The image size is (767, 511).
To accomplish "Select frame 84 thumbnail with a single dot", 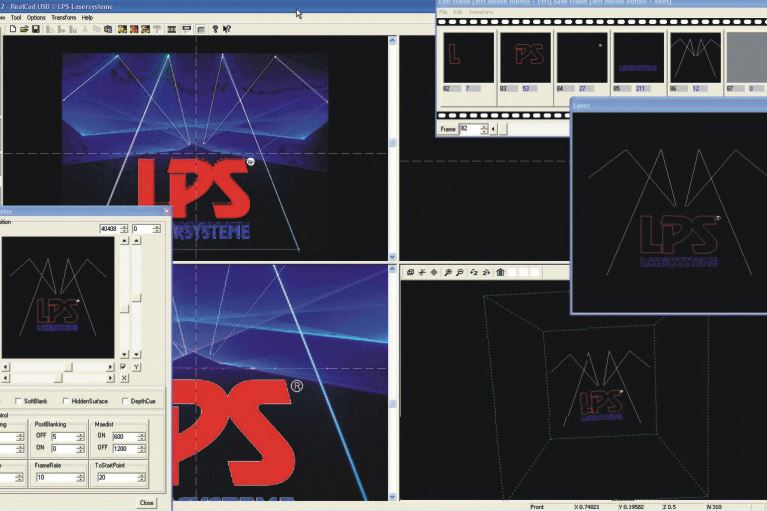I will 582,58.
